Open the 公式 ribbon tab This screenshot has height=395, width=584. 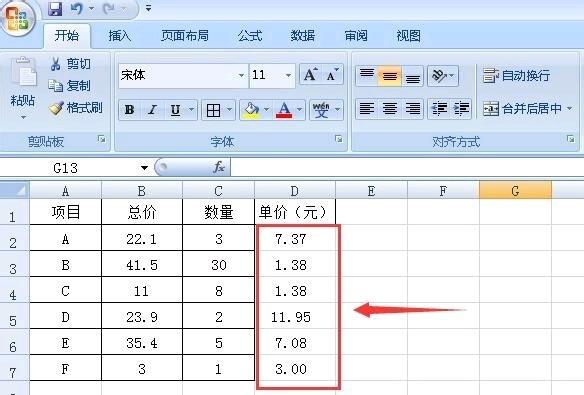click(x=250, y=36)
